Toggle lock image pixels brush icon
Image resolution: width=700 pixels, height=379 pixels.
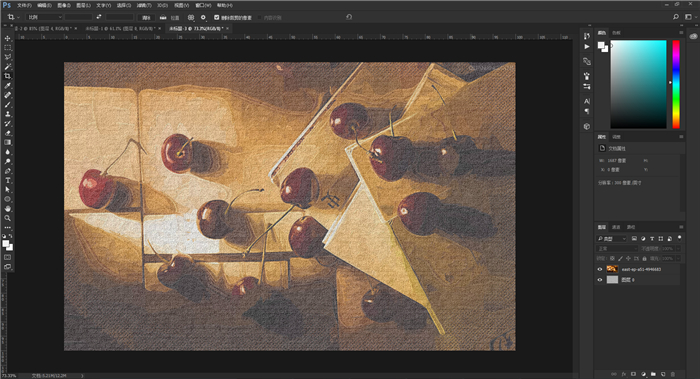[620, 258]
